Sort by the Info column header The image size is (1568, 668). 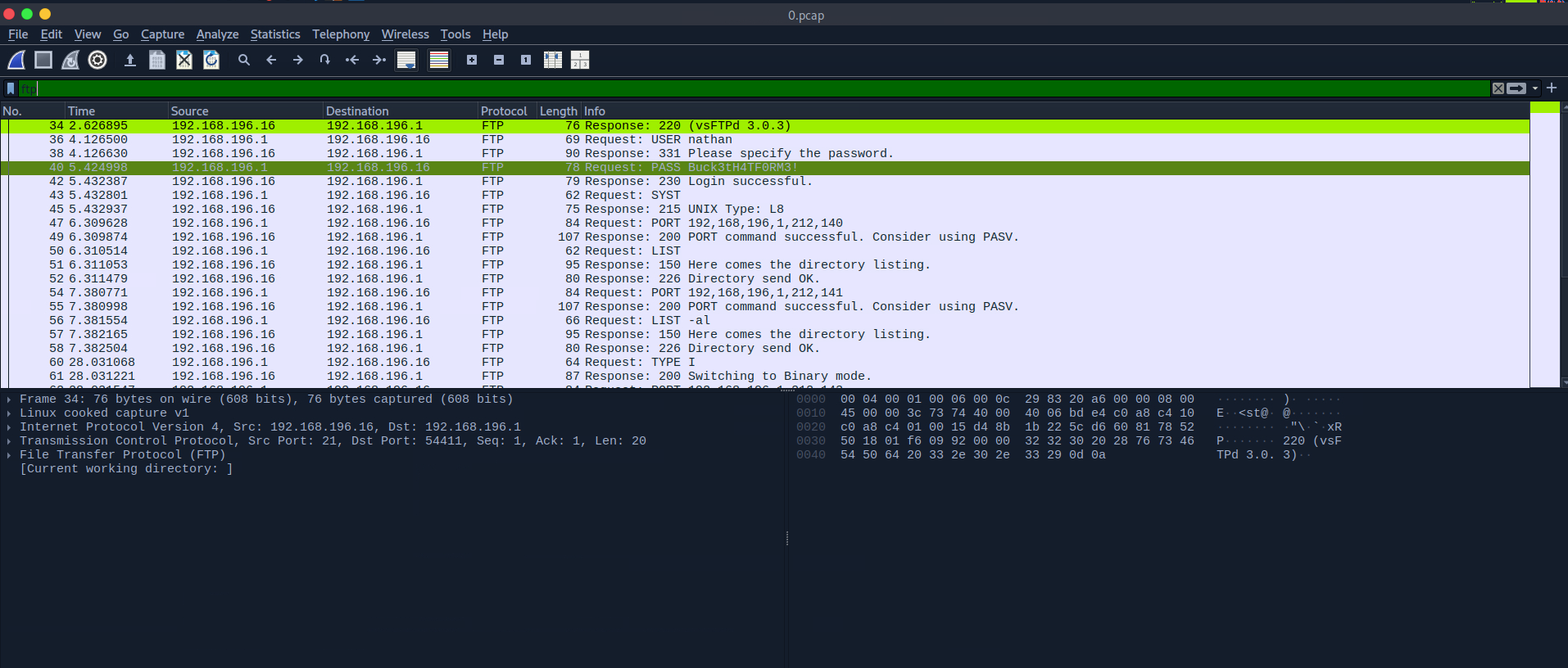(1055, 111)
